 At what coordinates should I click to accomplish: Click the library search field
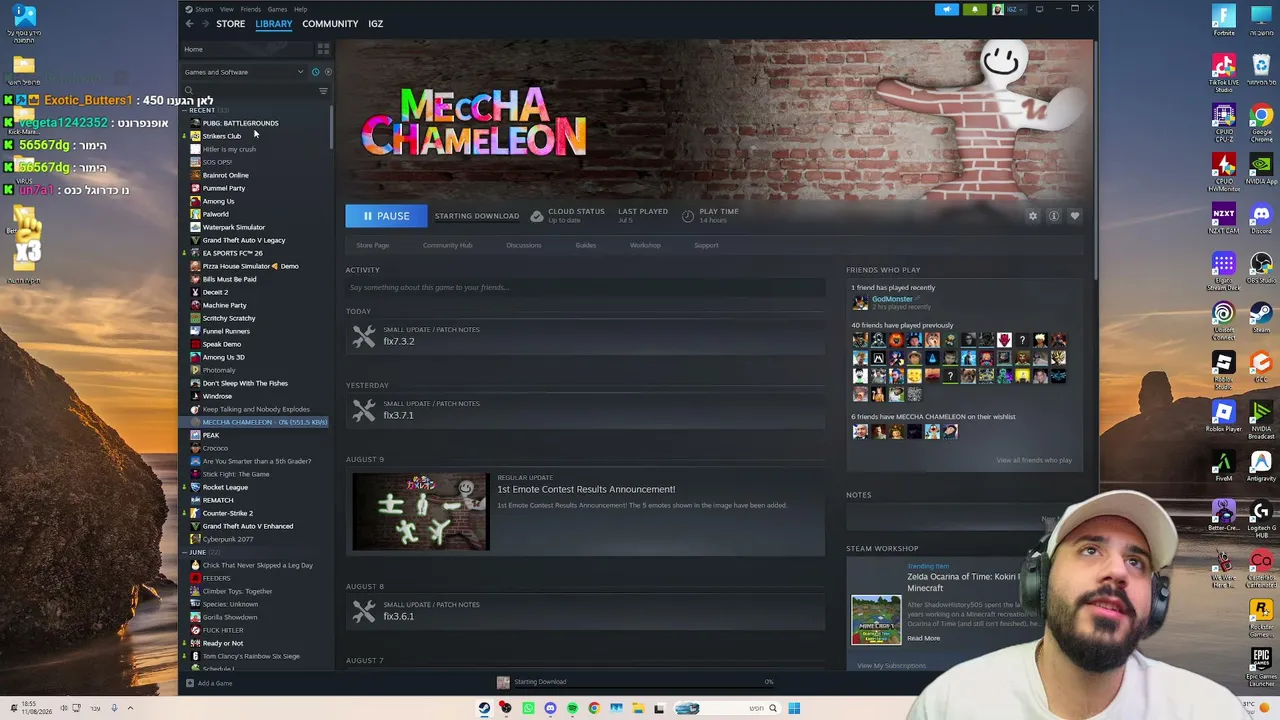pyautogui.click(x=250, y=91)
